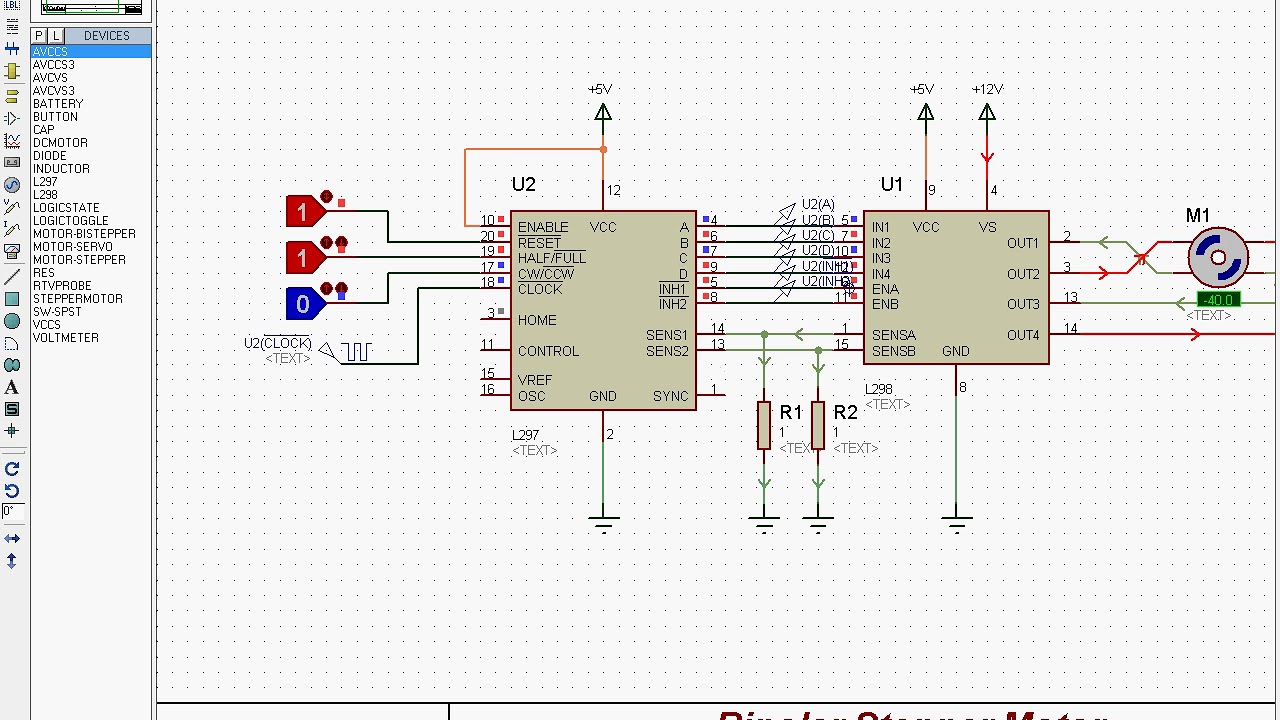Choose the generator mode sine icon
Screen dimensions: 1280x720
tap(12, 185)
